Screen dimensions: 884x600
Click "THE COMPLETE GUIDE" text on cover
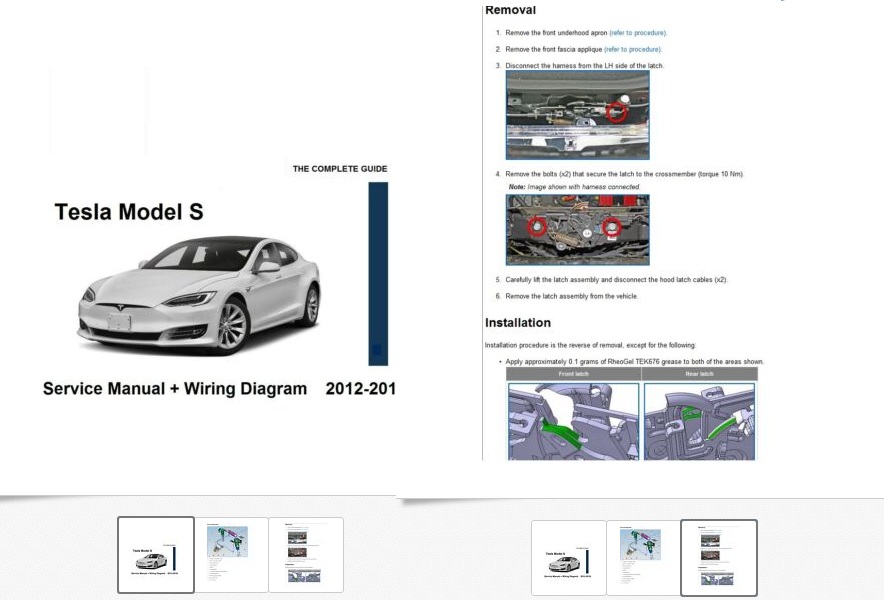point(340,169)
